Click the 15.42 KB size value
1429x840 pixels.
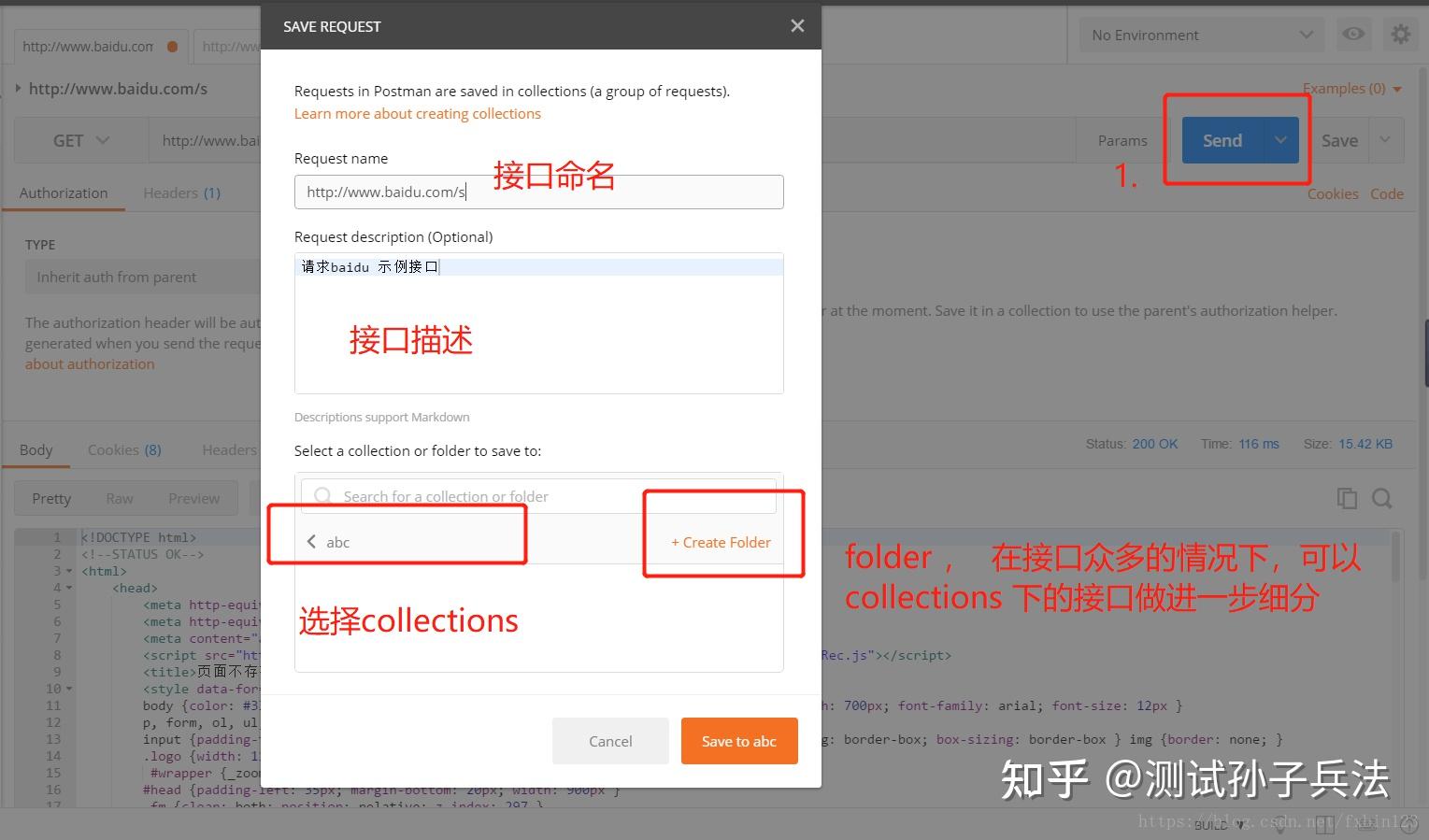pyautogui.click(x=1365, y=444)
